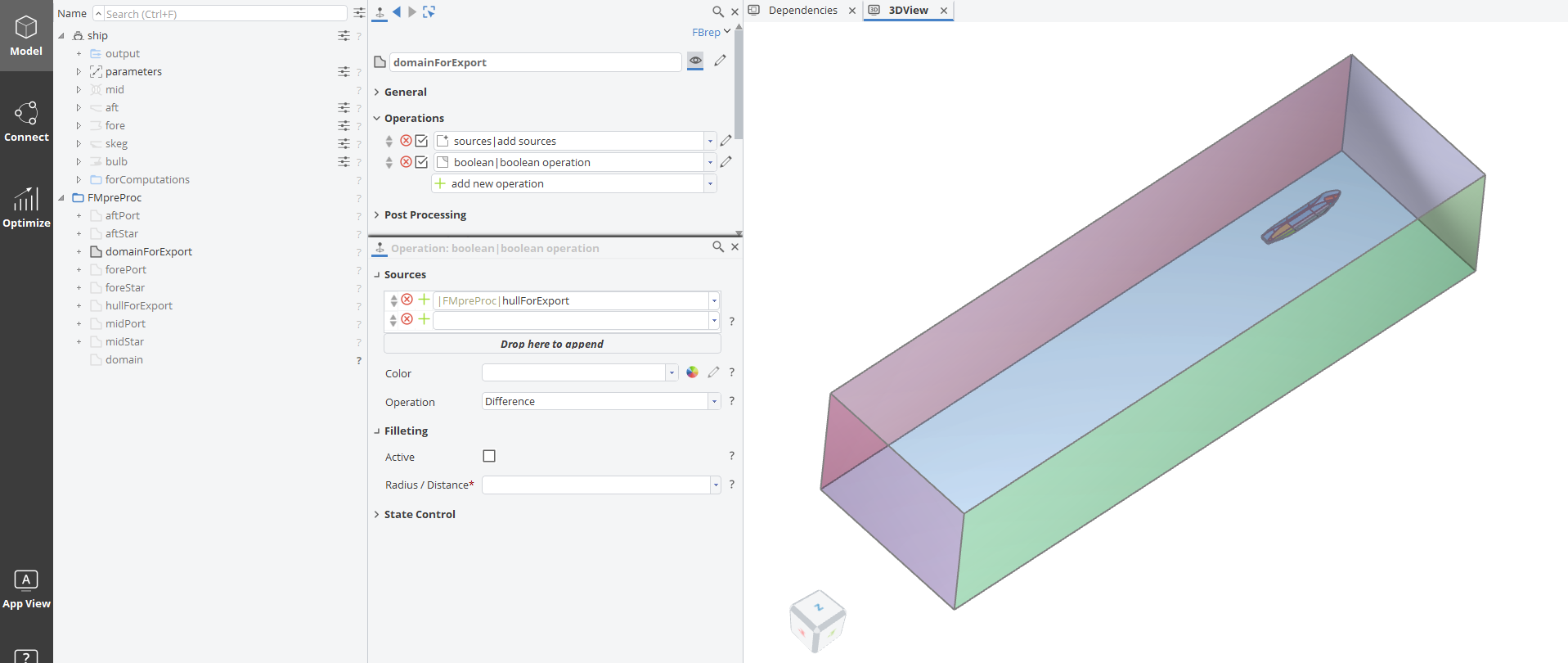Open add new operation dropdown arrow
This screenshot has height=663, width=1568.
[x=710, y=183]
